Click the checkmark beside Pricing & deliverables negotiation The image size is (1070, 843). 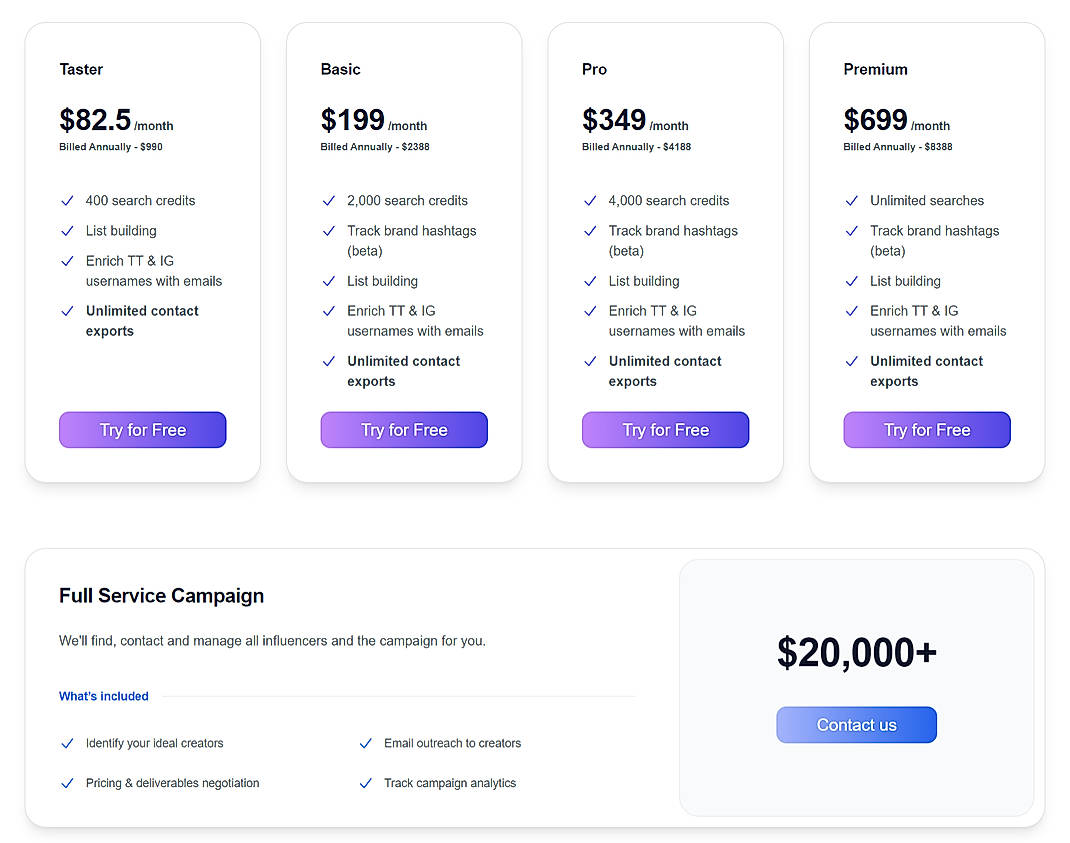click(66, 783)
